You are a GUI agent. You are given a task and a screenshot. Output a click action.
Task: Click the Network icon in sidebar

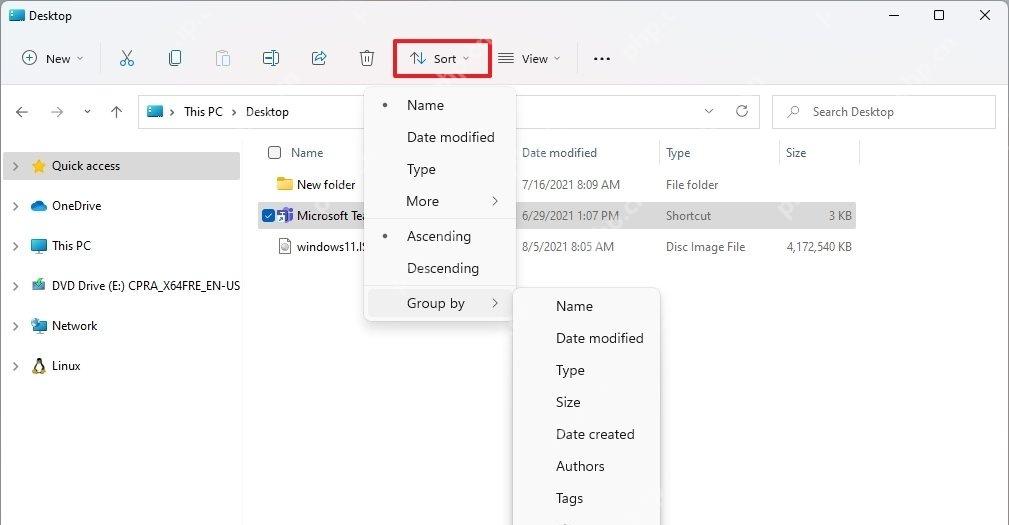(39, 326)
